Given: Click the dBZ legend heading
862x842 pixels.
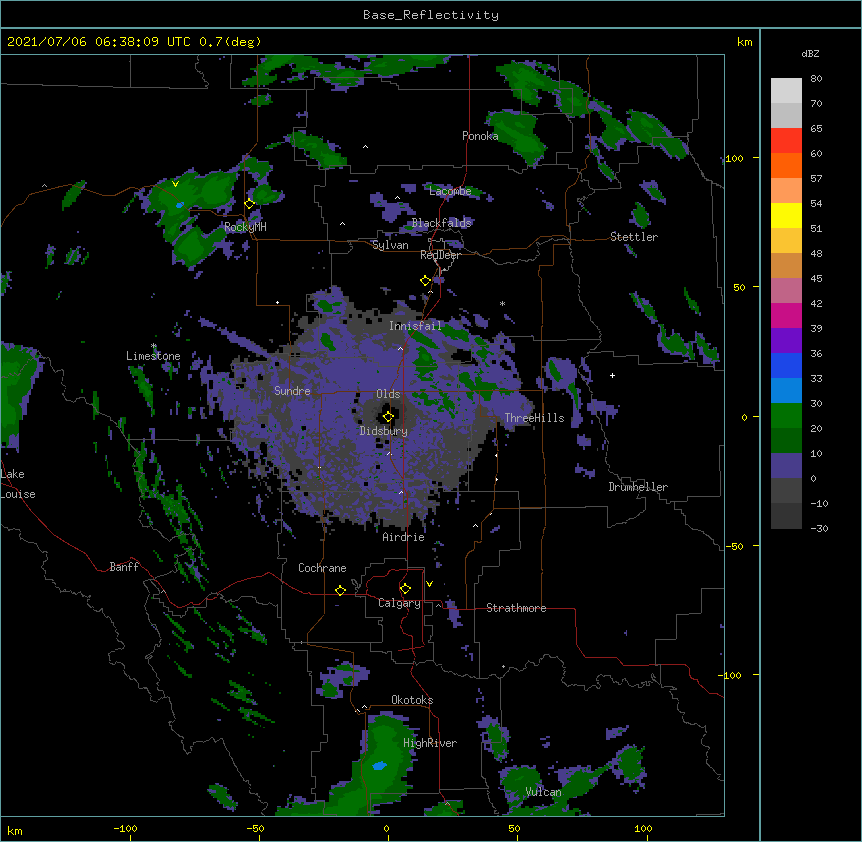Looking at the screenshot, I should 810,53.
